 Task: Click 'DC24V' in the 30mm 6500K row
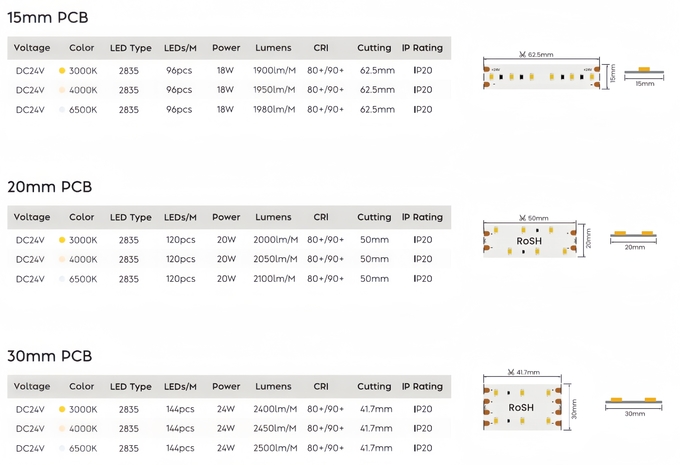(30, 449)
